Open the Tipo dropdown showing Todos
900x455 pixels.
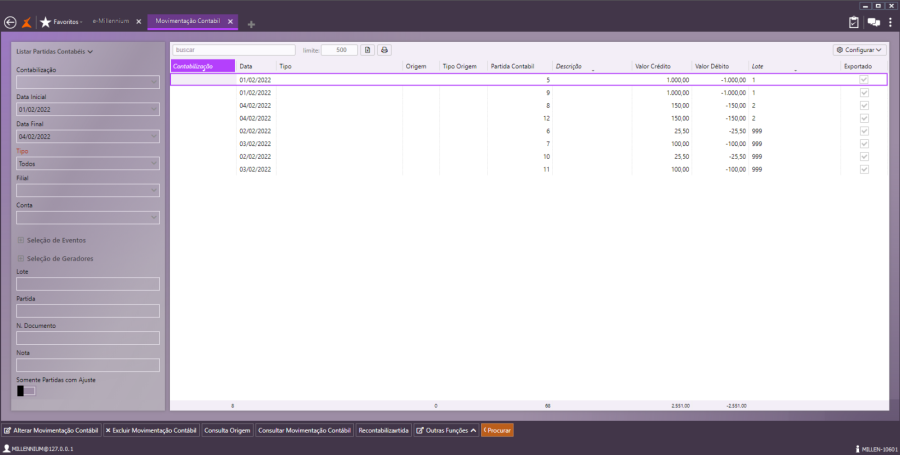pyautogui.click(x=88, y=164)
